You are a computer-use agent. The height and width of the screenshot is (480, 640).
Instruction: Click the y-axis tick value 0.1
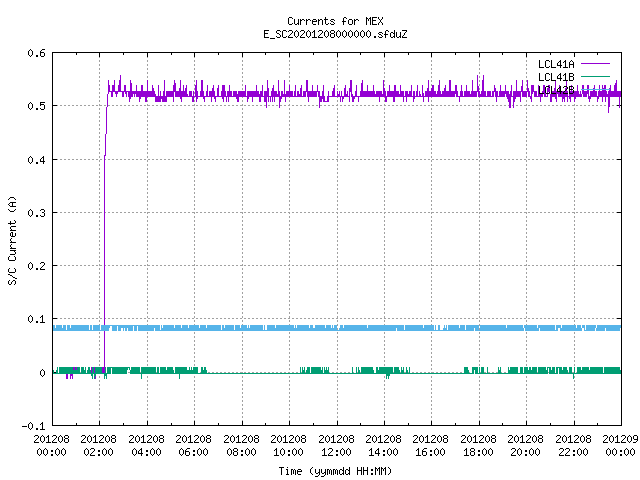[x=37, y=319]
